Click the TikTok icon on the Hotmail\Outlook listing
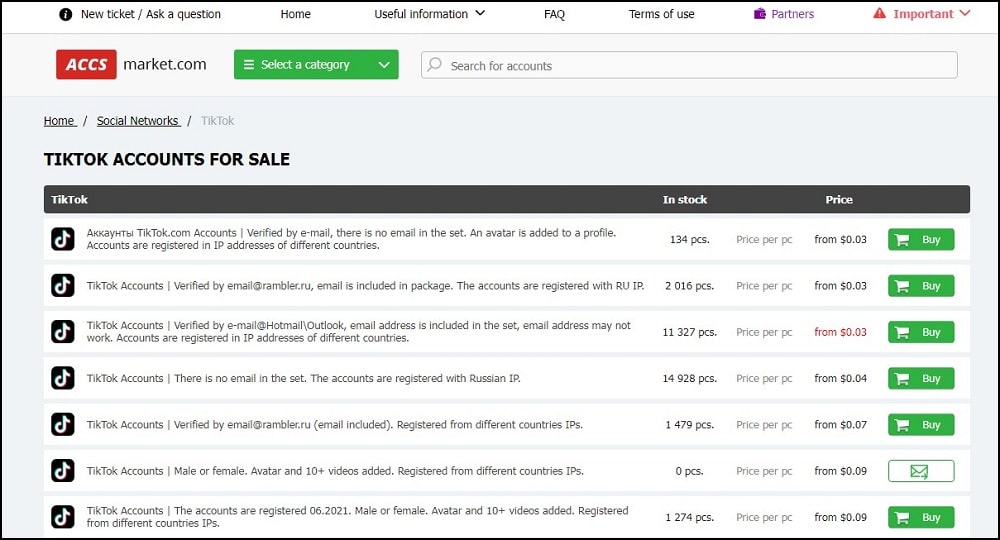The width and height of the screenshot is (1000, 540). tap(62, 332)
